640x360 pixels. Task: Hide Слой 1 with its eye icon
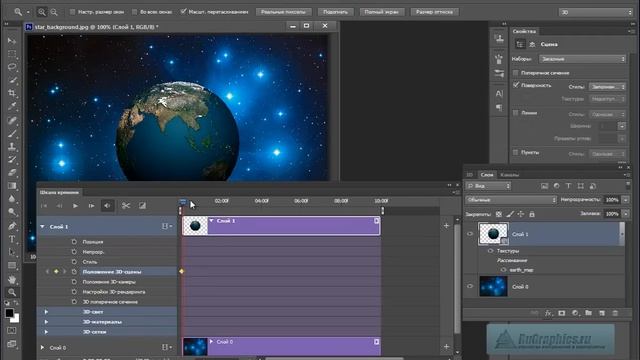pos(470,234)
